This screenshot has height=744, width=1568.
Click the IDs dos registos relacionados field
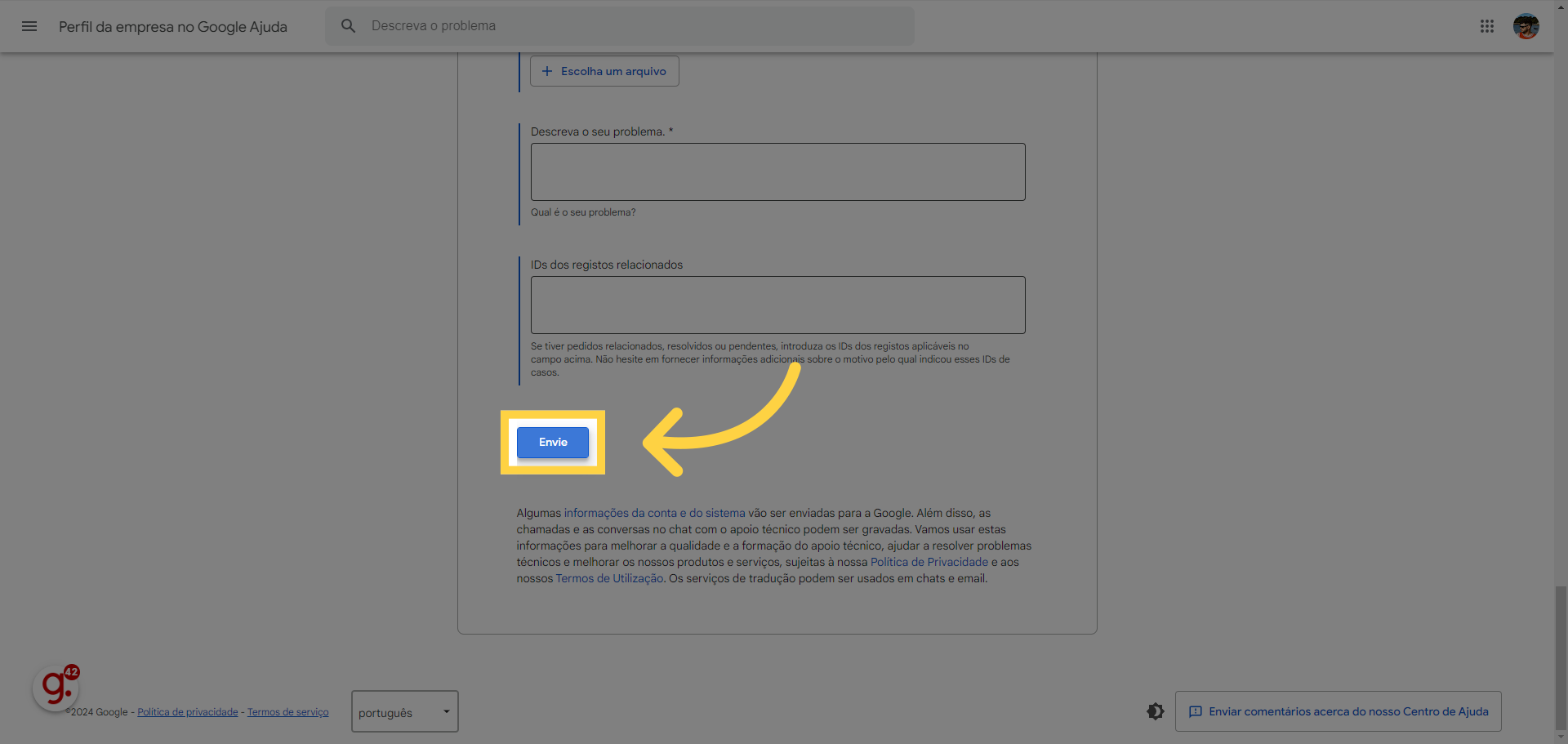coord(777,305)
